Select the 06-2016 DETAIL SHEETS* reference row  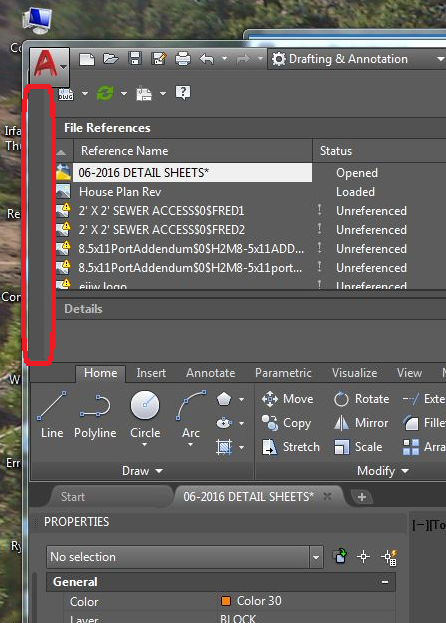click(x=193, y=173)
